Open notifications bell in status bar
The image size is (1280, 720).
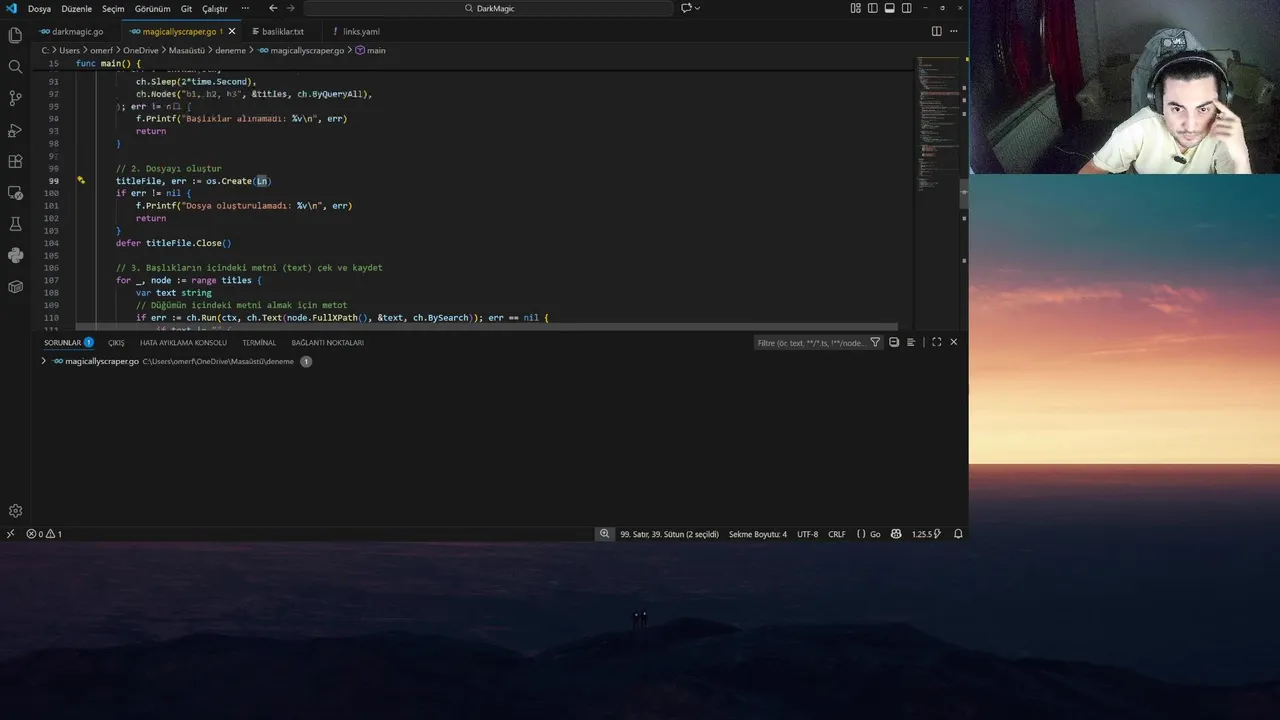(958, 534)
